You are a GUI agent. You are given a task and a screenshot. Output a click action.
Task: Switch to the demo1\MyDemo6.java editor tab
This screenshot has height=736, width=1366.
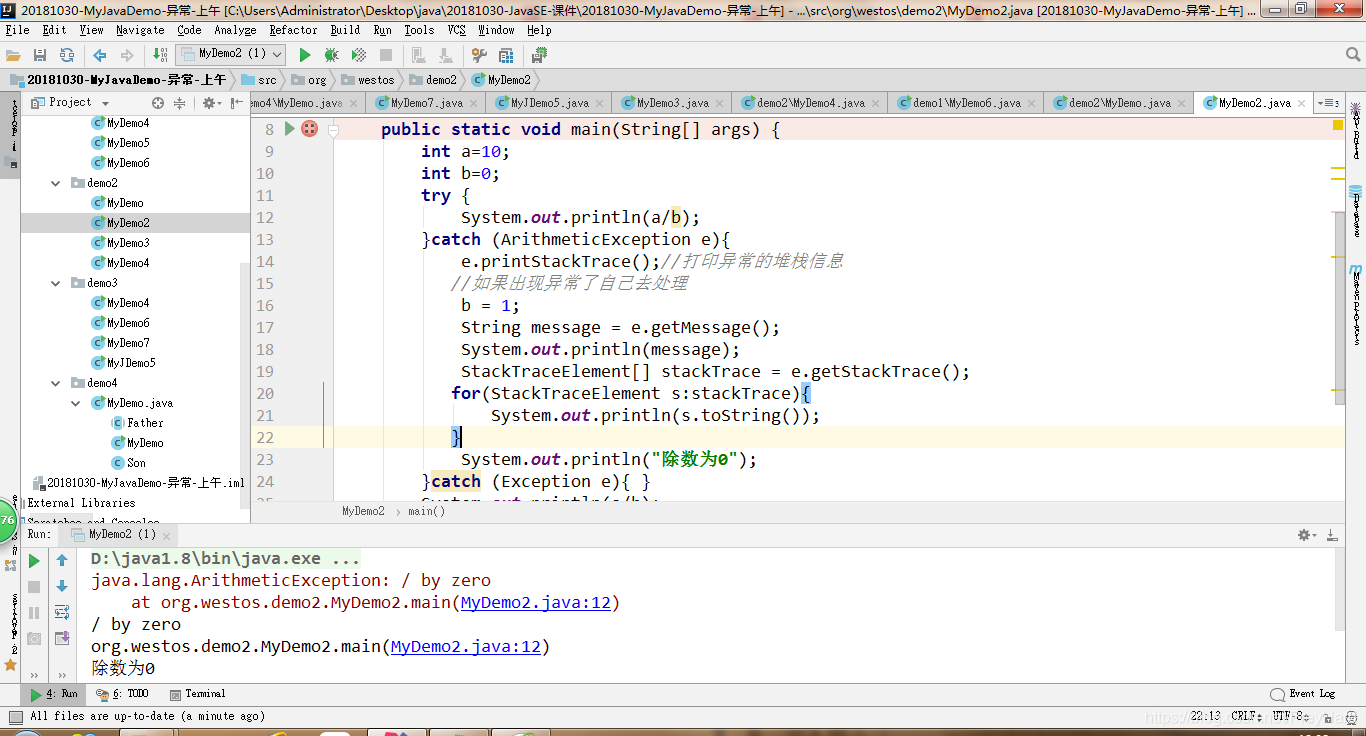tap(966, 103)
